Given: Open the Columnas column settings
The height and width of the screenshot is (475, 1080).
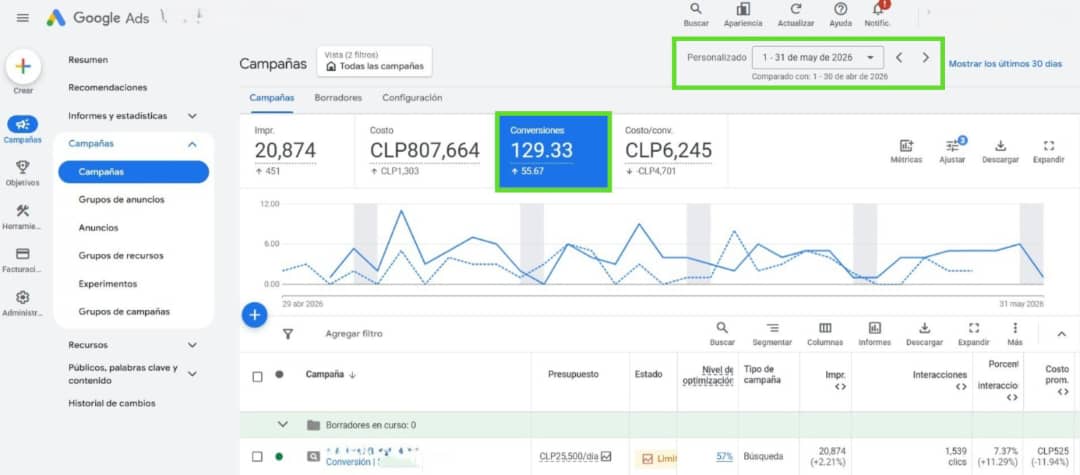Looking at the screenshot, I should (824, 334).
